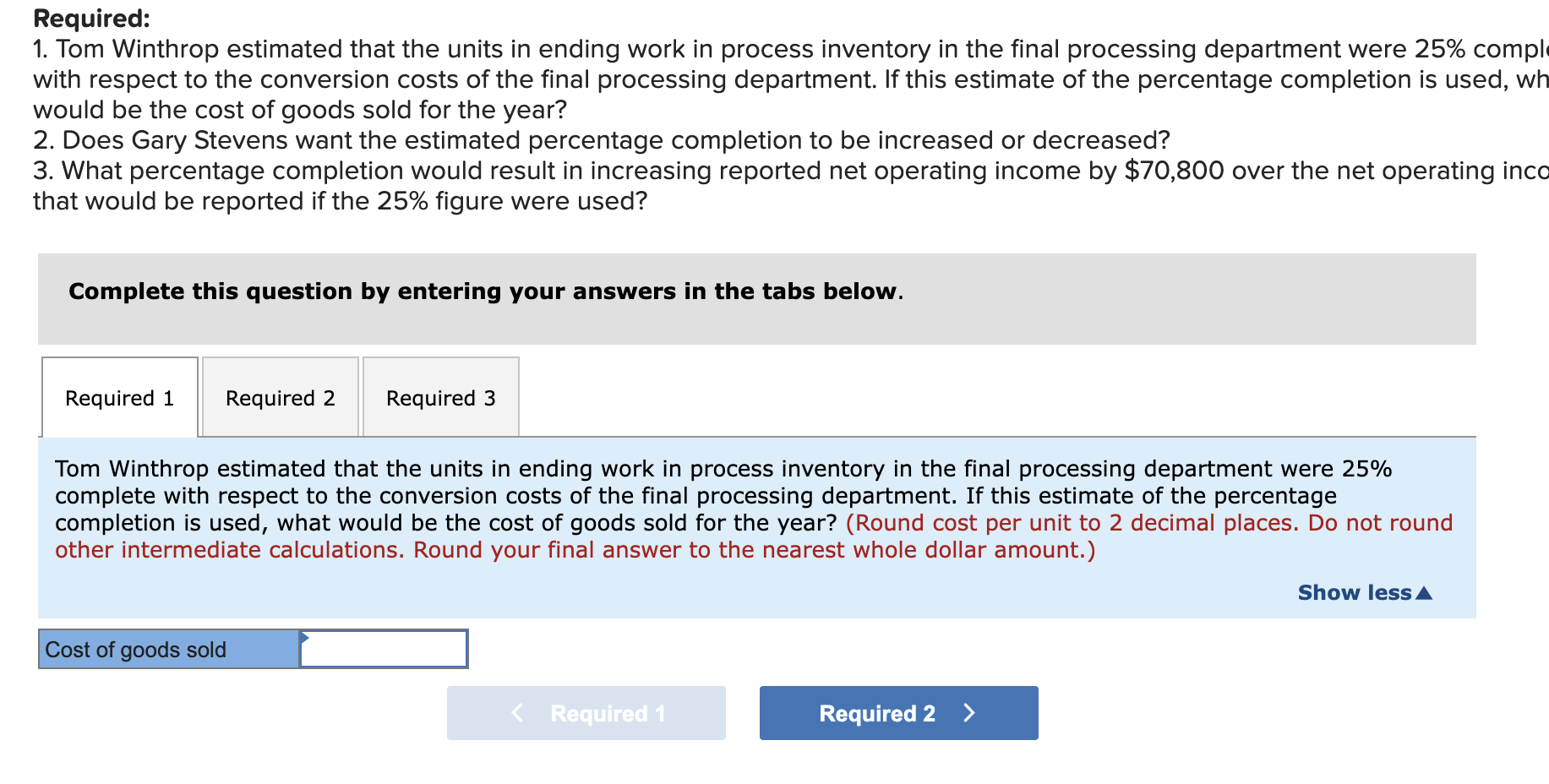Viewport: 1549px width, 784px height.
Task: Click the left chevron on the Required 1 button
Action: (x=518, y=712)
